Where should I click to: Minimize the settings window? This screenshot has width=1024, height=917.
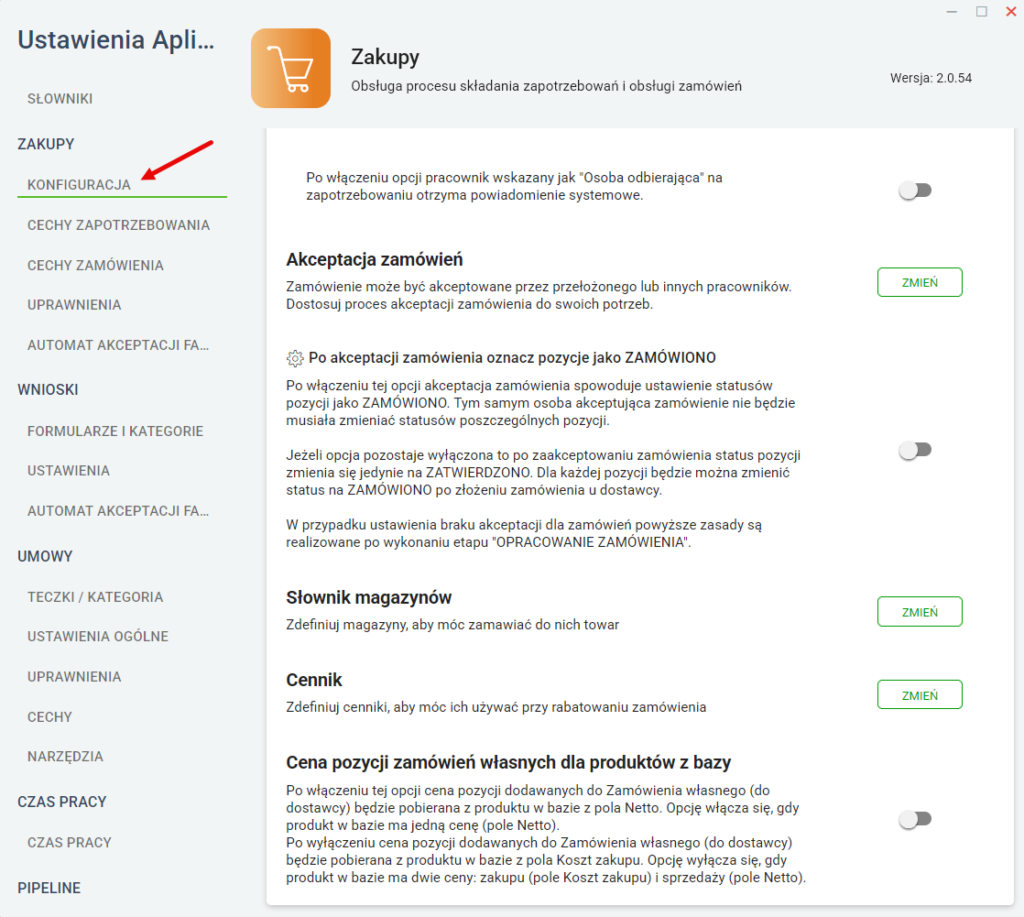(952, 12)
